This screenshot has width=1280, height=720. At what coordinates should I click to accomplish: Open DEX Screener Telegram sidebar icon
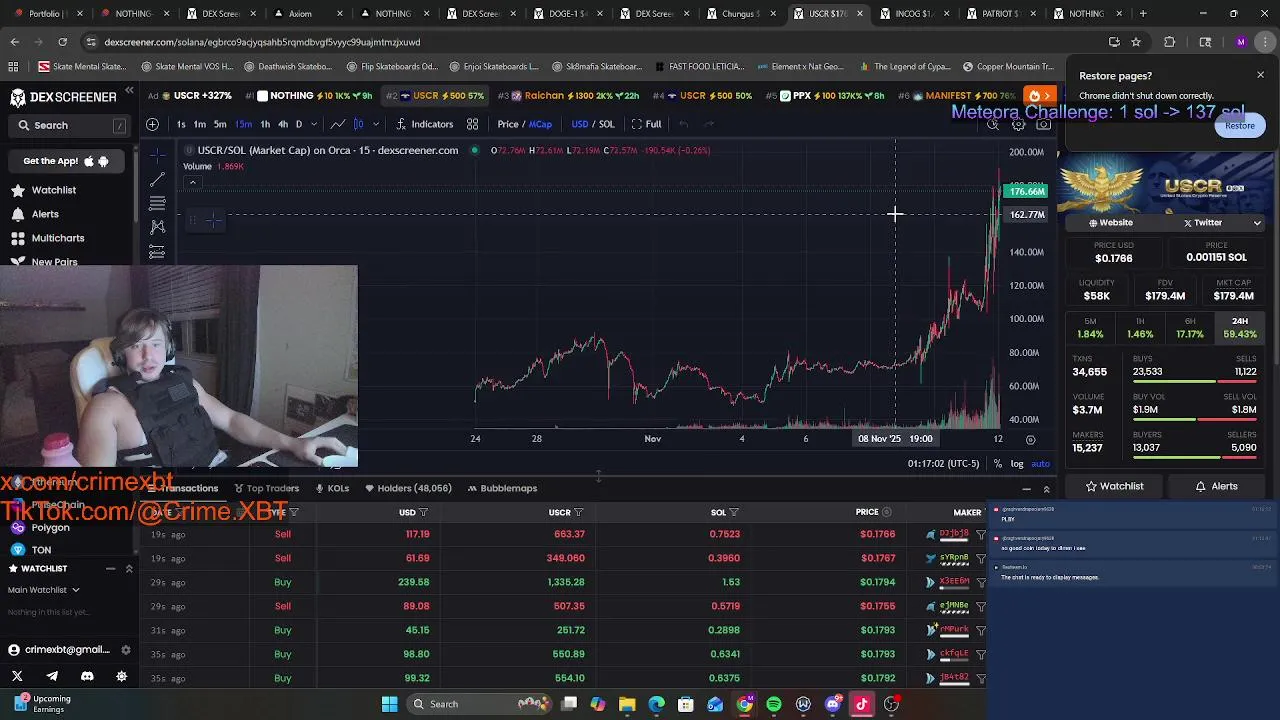click(x=52, y=676)
